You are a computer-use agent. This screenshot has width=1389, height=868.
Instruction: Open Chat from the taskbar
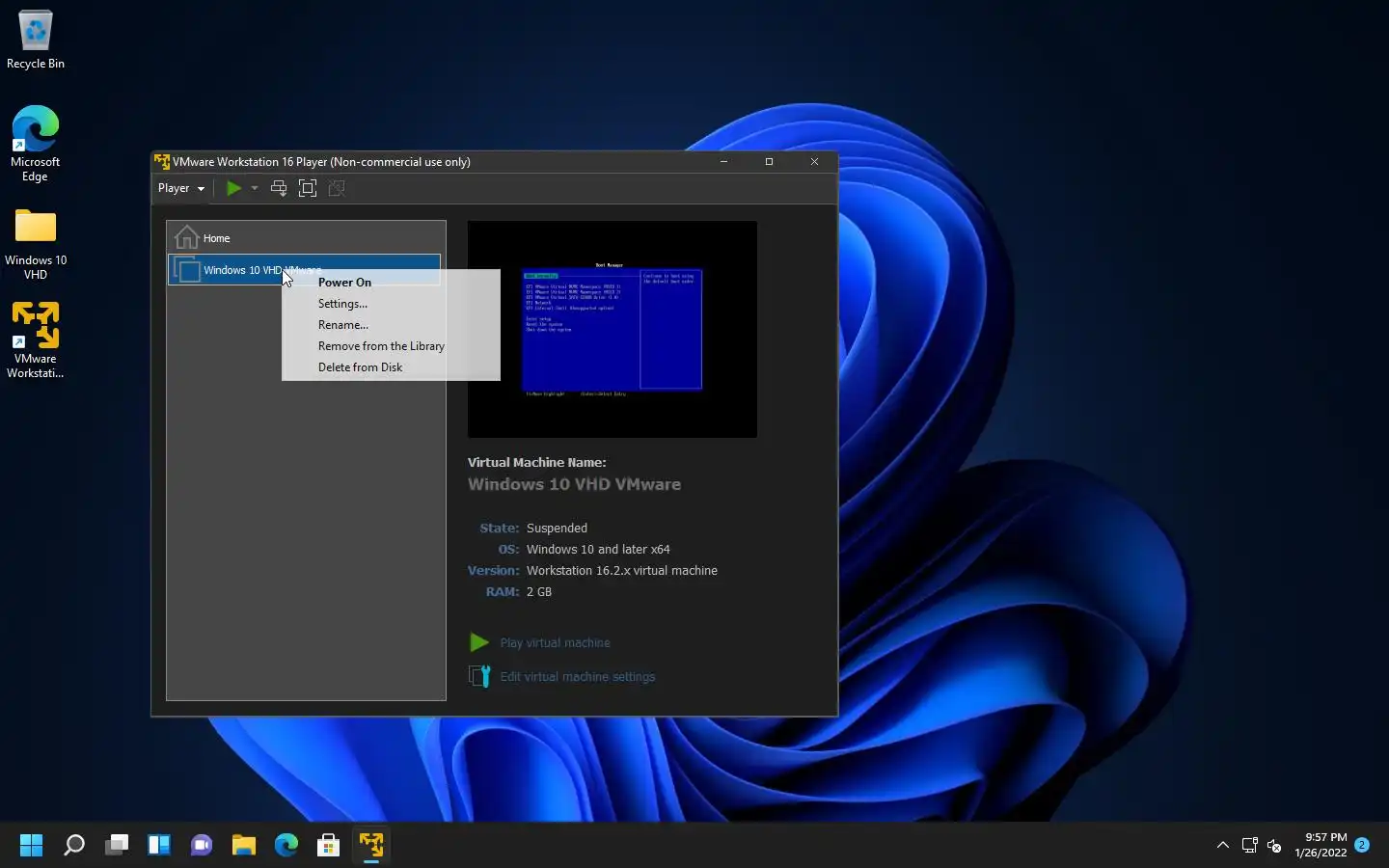coord(202,846)
